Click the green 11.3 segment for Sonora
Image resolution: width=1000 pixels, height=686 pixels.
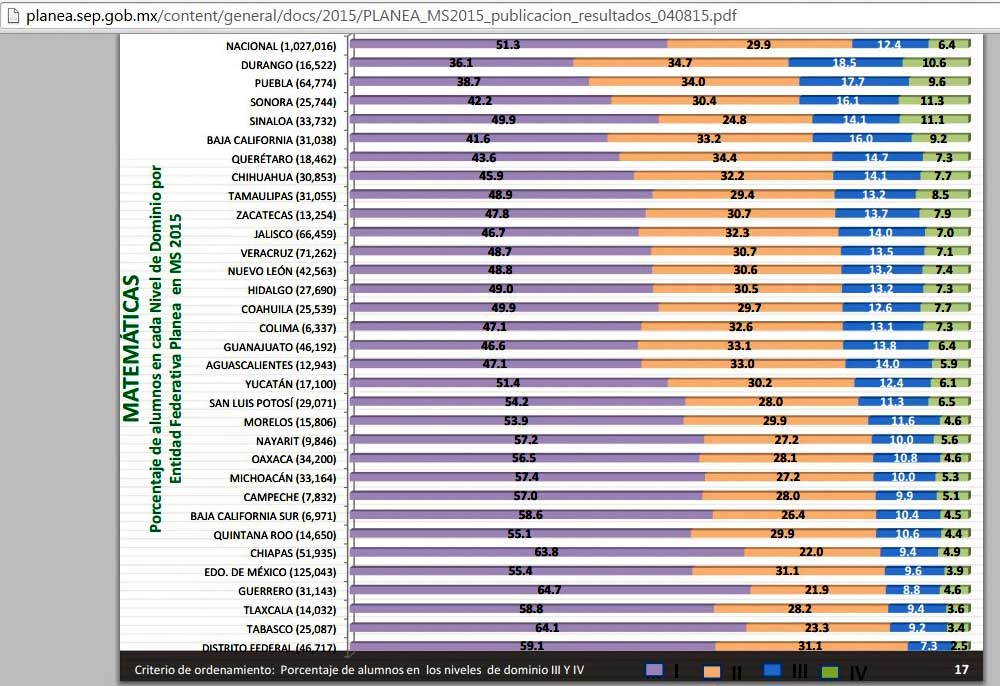click(934, 101)
